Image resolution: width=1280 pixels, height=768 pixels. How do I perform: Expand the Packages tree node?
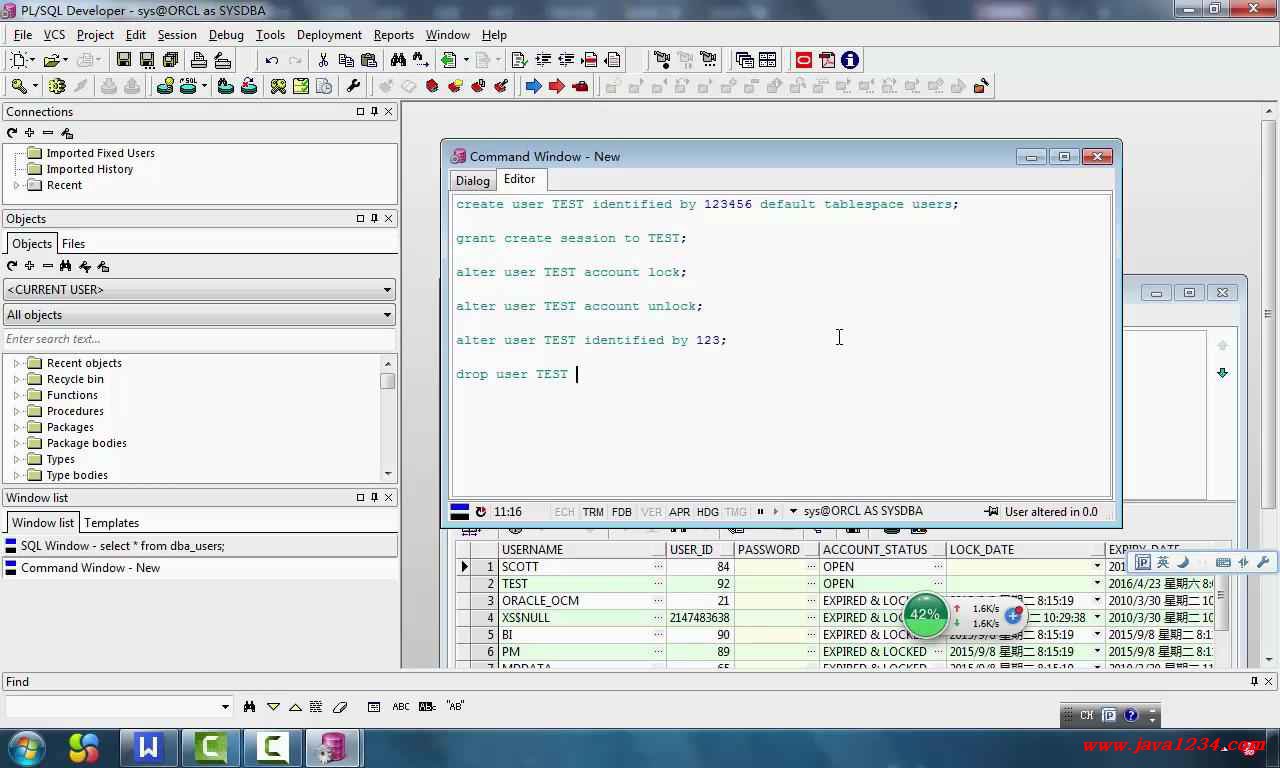point(16,427)
